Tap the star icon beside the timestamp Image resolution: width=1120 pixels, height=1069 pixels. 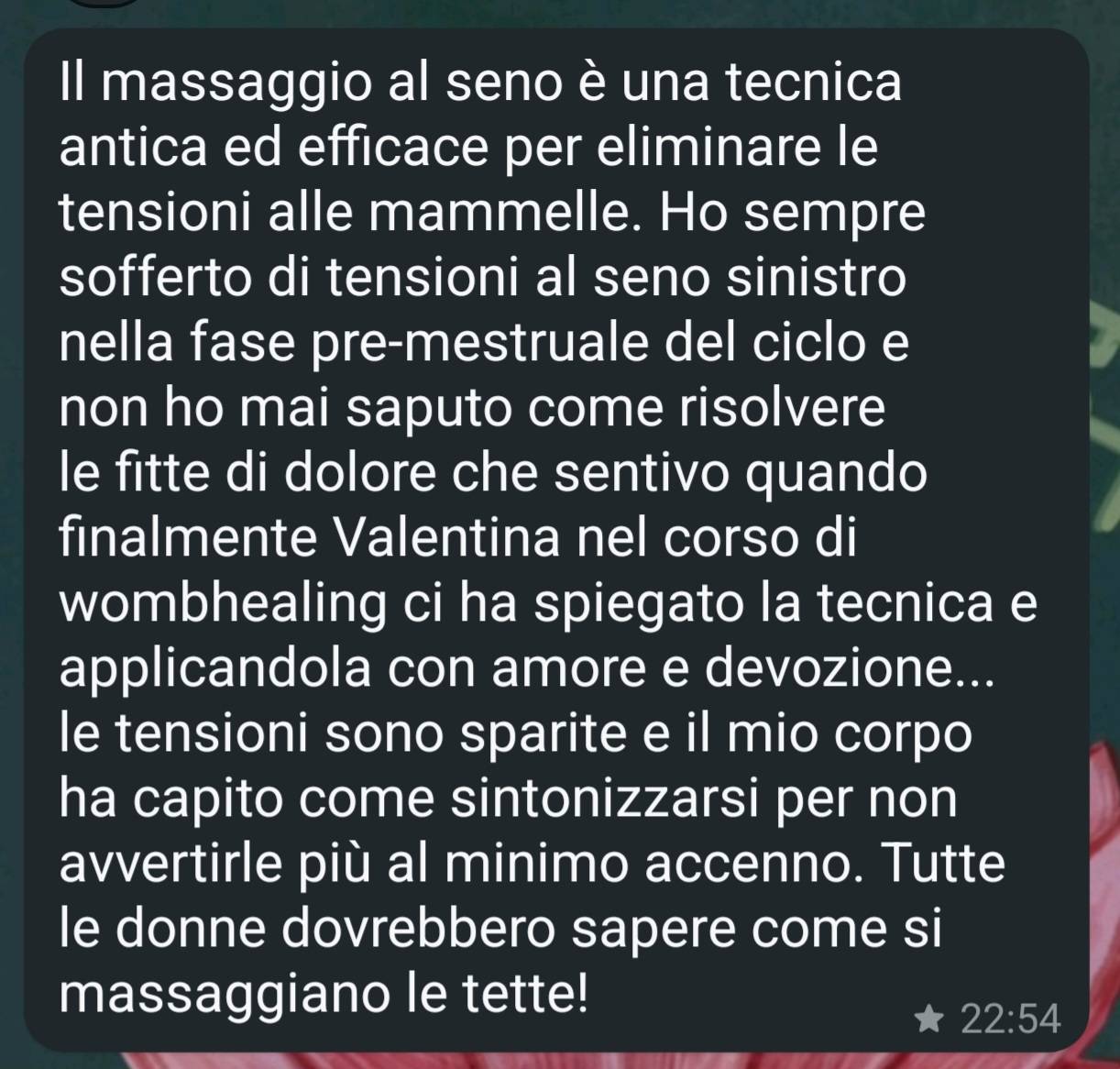929,1017
